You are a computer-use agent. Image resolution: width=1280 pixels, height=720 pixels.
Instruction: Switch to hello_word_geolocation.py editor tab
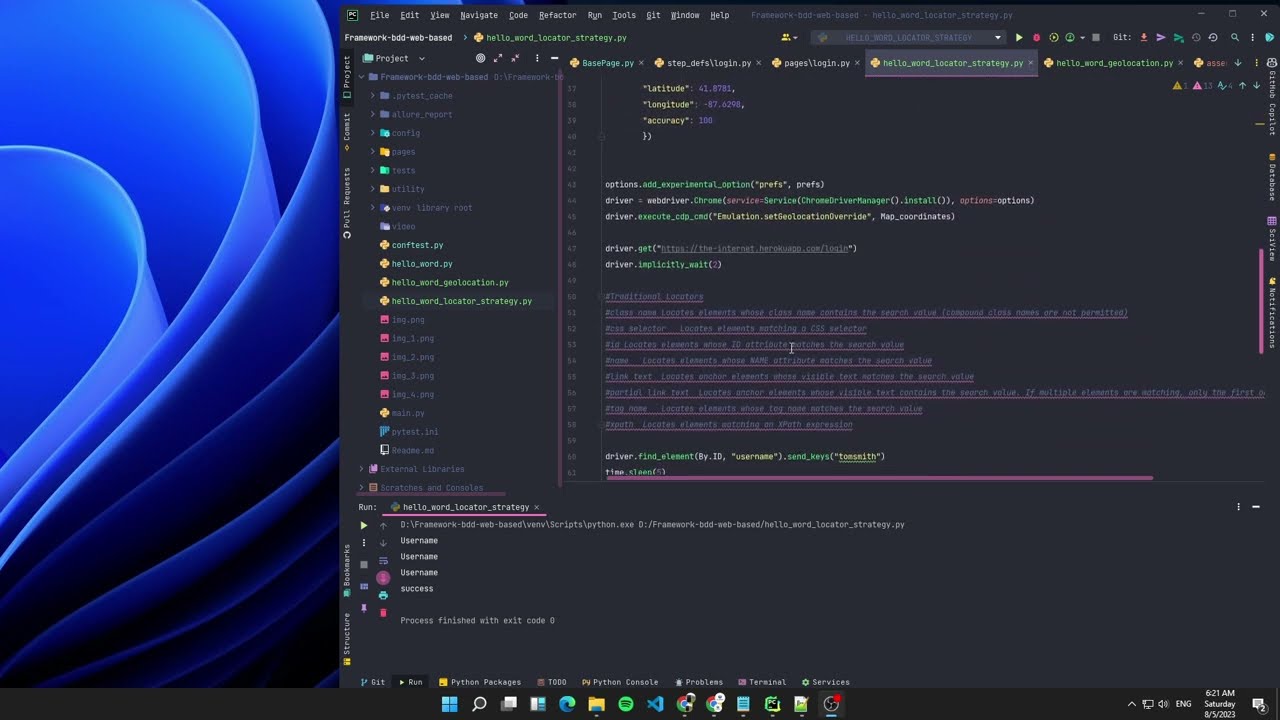1114,63
